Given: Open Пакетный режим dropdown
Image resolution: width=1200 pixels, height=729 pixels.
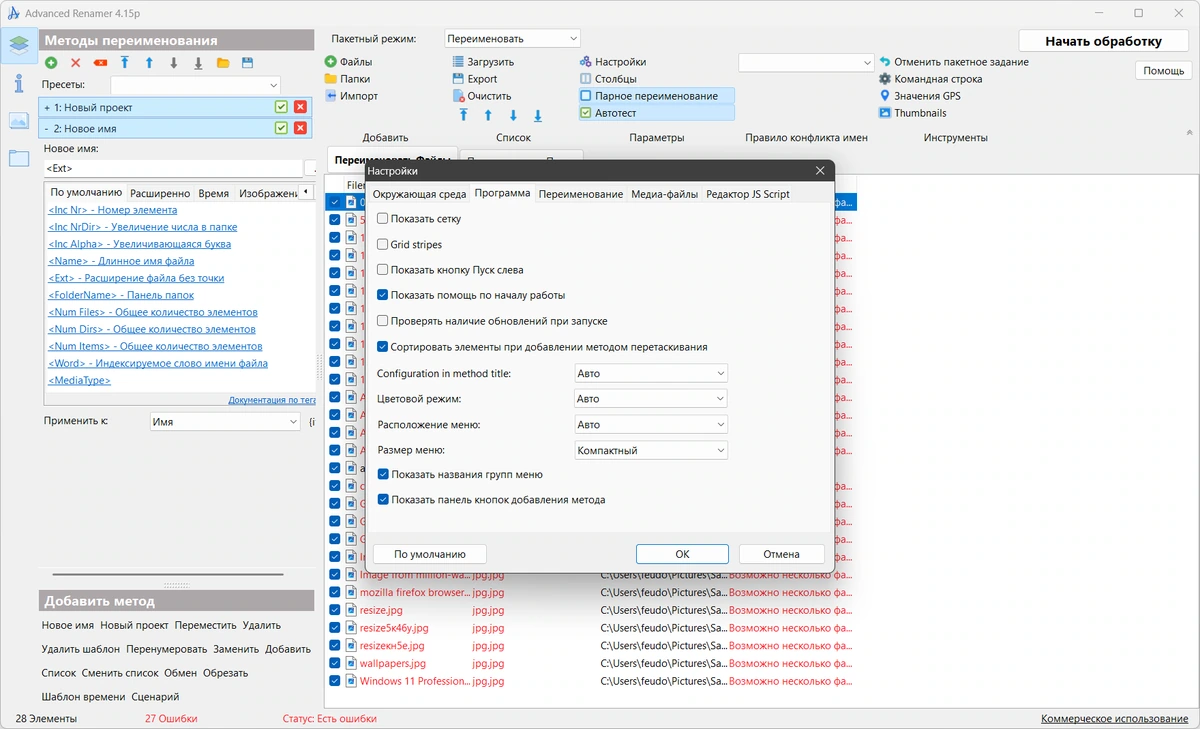Looking at the screenshot, I should pos(512,38).
